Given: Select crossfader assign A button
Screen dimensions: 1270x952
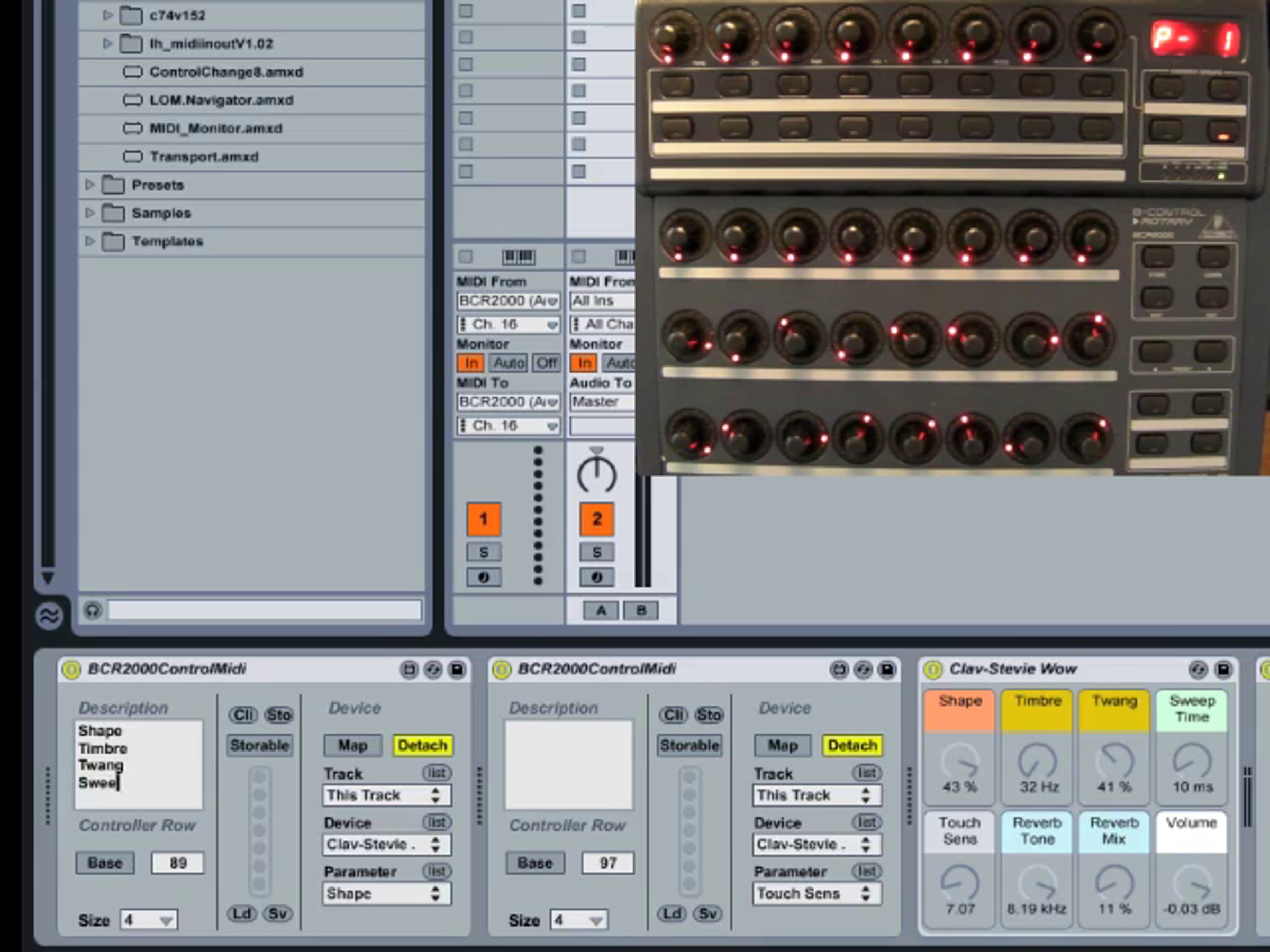Looking at the screenshot, I should (x=601, y=610).
